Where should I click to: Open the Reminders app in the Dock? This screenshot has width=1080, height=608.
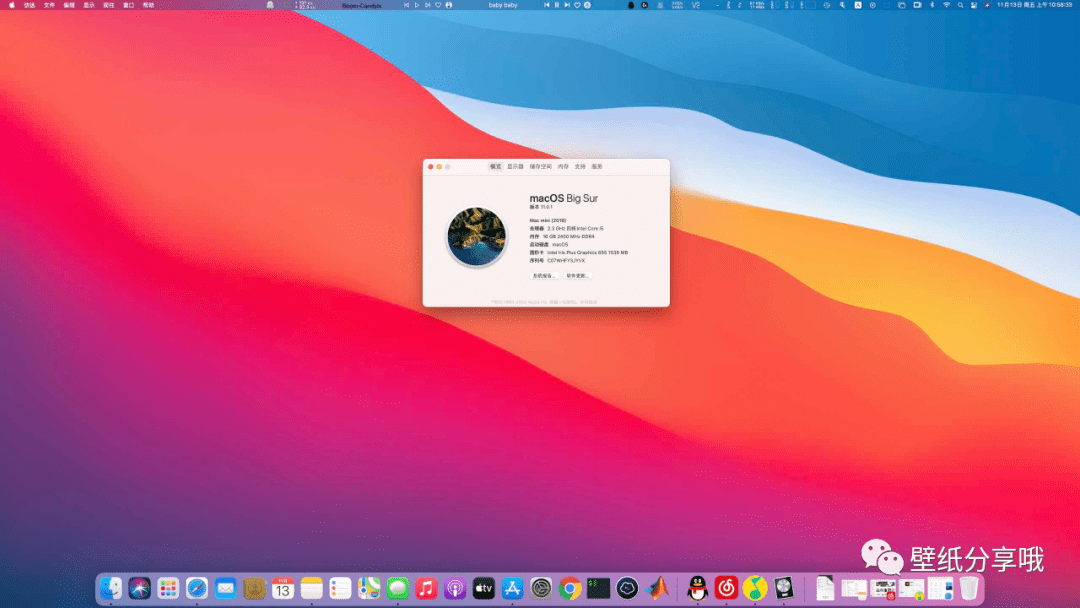[340, 588]
